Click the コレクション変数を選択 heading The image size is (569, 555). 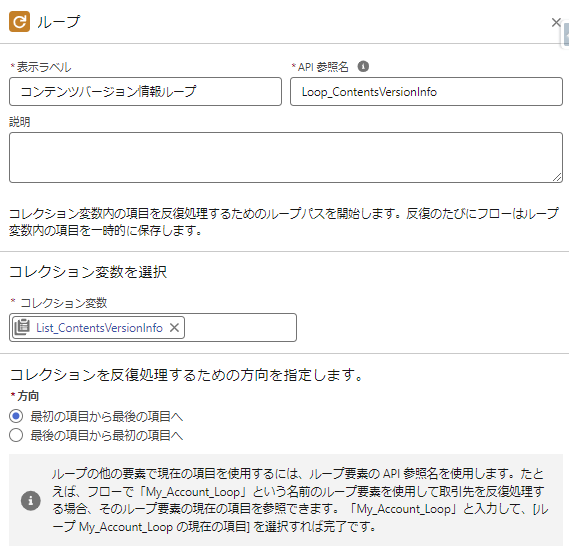click(88, 272)
